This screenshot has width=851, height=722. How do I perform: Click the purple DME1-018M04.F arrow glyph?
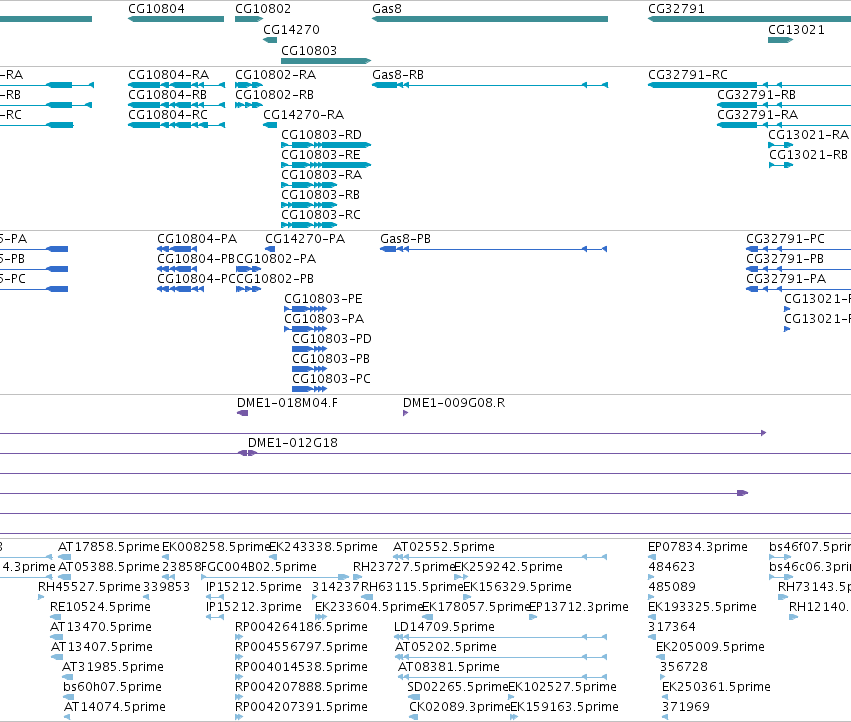pyautogui.click(x=243, y=414)
